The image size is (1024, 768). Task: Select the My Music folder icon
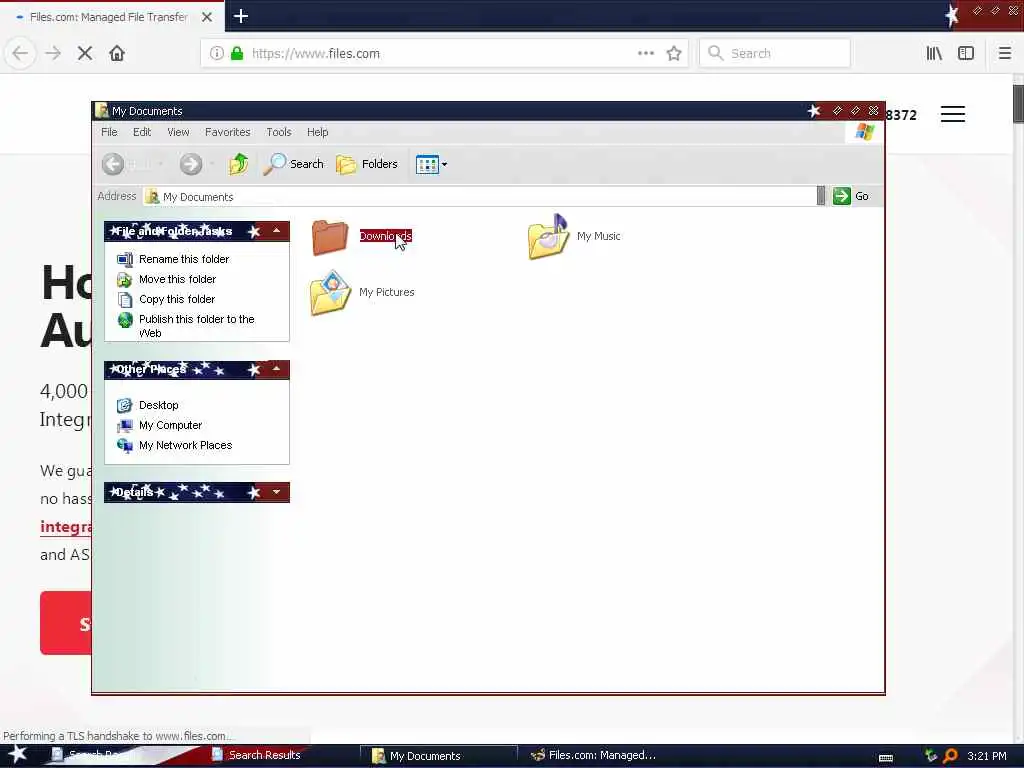click(548, 236)
